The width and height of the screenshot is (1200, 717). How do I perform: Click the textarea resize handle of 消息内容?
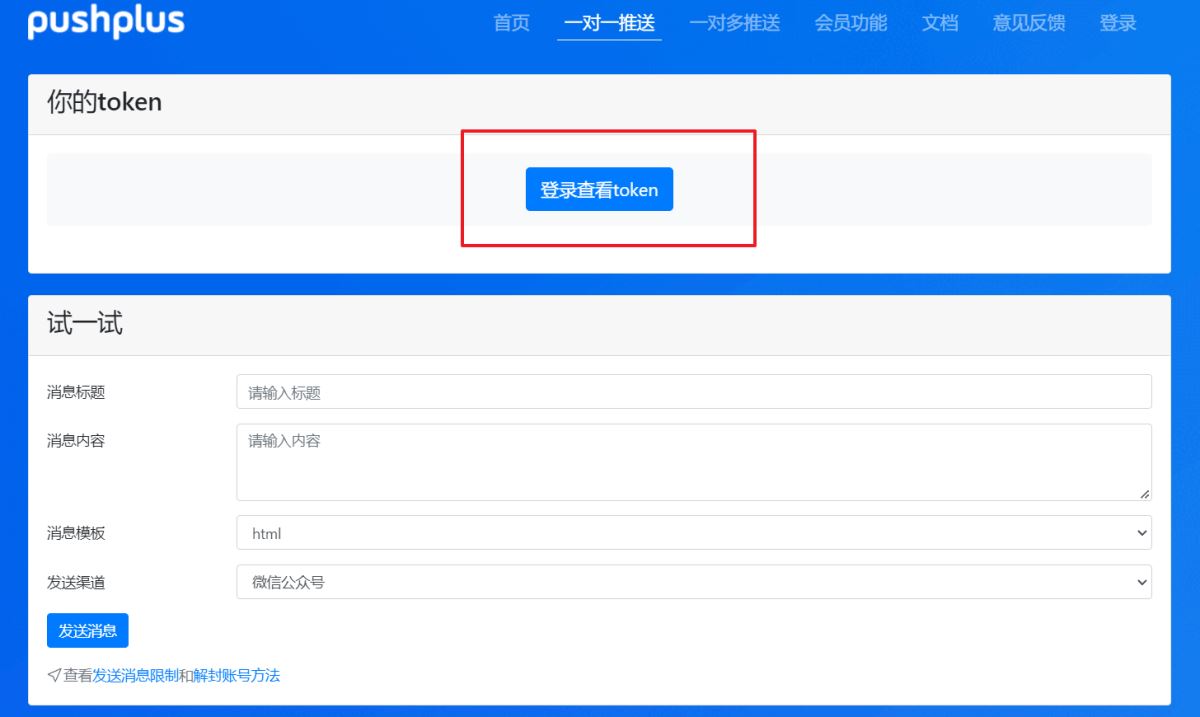pyautogui.click(x=1145, y=493)
